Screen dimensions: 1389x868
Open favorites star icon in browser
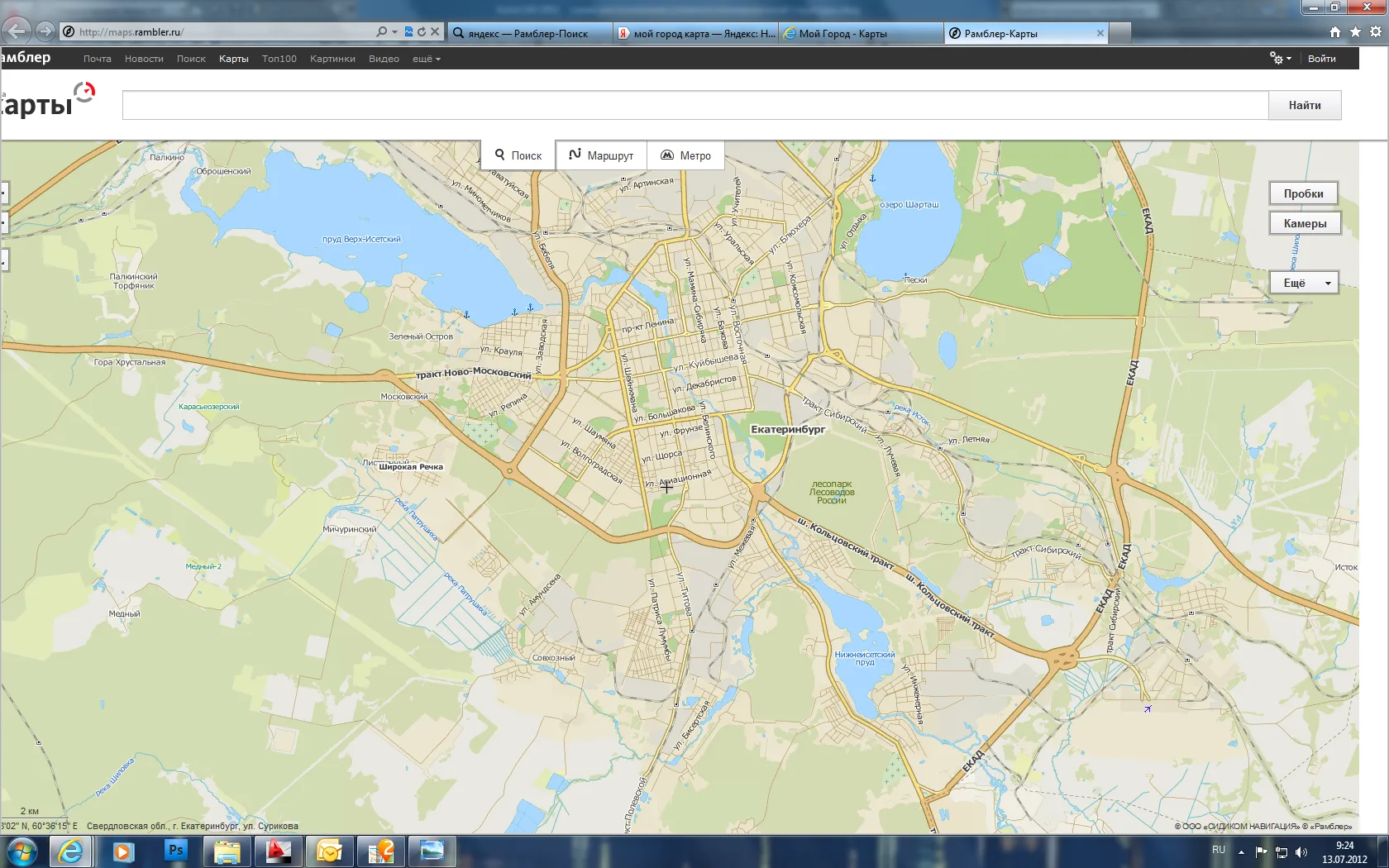pyautogui.click(x=1355, y=32)
